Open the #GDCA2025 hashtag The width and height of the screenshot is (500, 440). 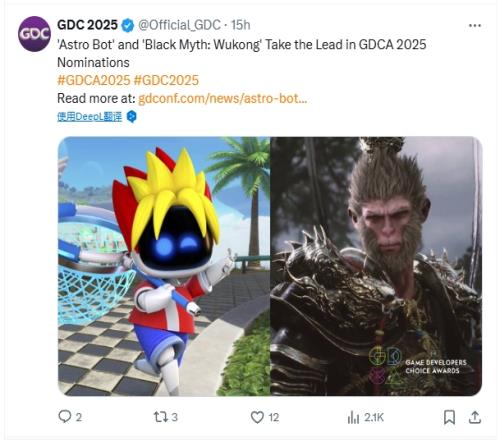[94, 80]
